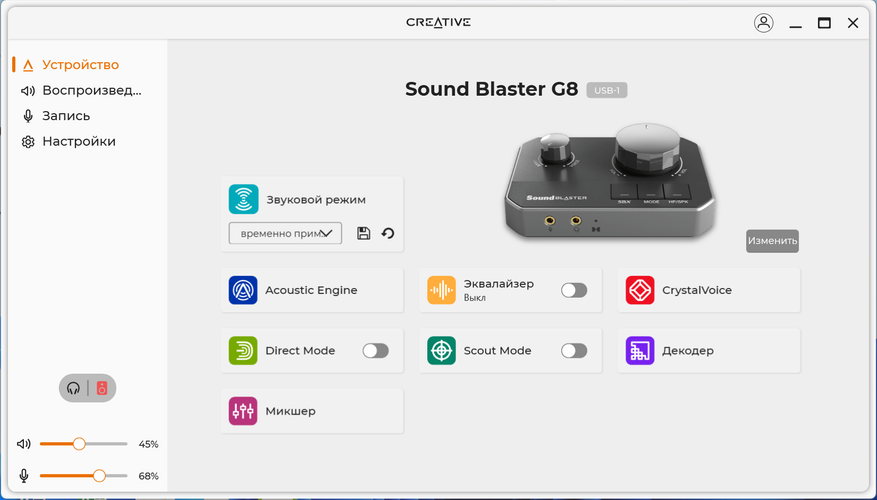The width and height of the screenshot is (877, 500).
Task: Click the Запись microphone sidebar icon
Action: (x=28, y=116)
